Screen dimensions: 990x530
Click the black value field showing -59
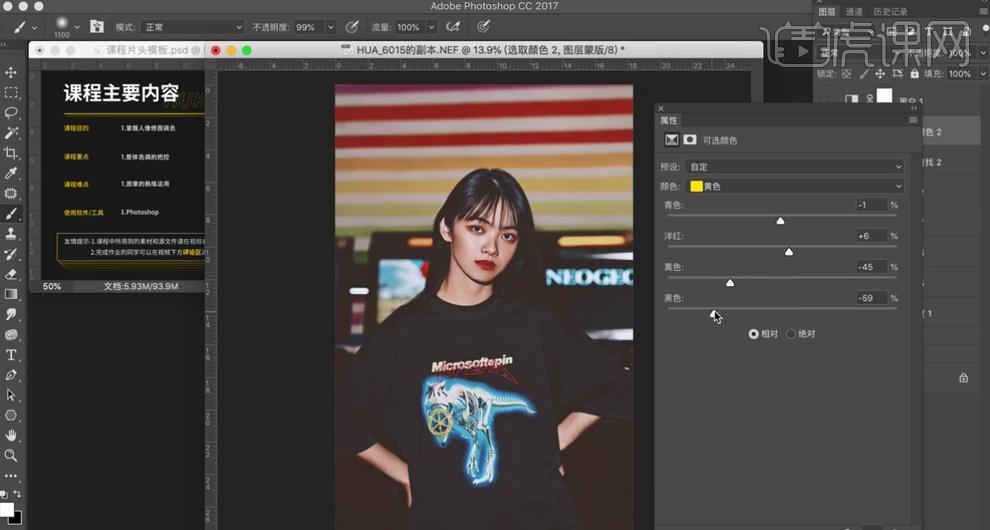pos(871,298)
